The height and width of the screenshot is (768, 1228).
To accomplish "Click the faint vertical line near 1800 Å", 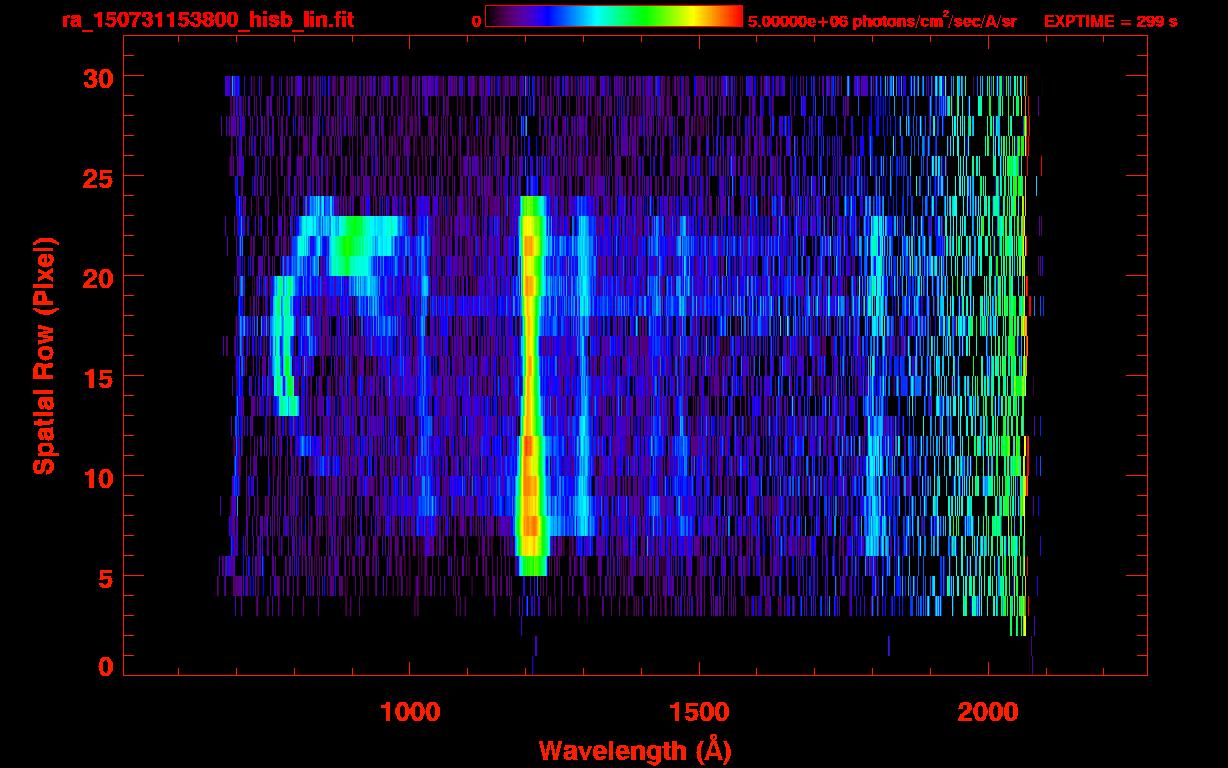I will (876, 386).
